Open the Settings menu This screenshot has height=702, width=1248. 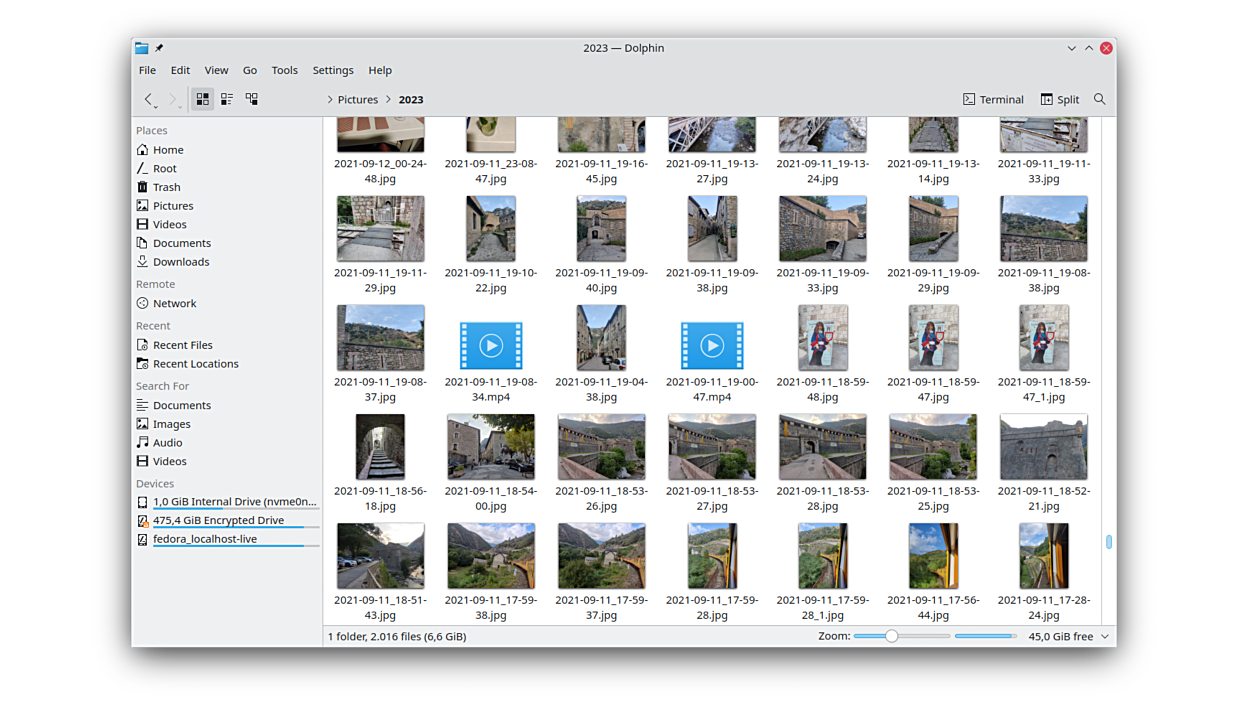333,70
